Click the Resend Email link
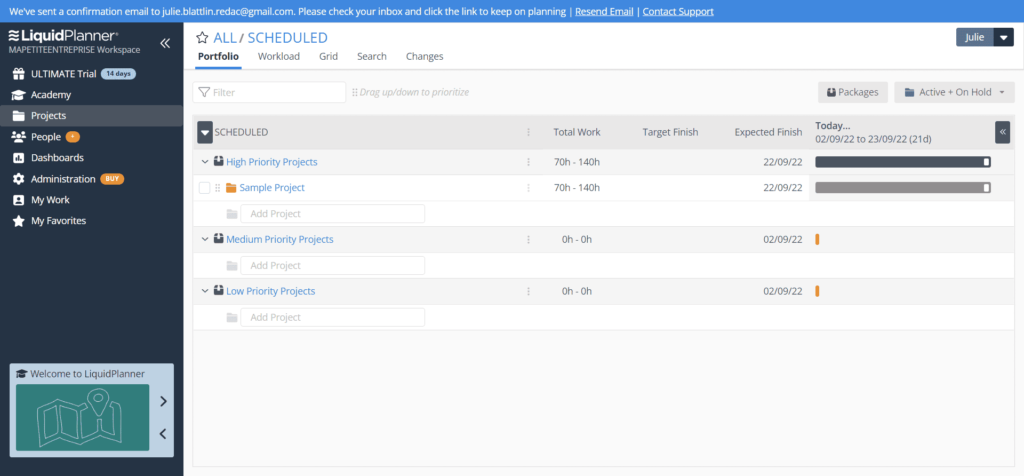Screen dimensions: 1024x476 coord(604,12)
